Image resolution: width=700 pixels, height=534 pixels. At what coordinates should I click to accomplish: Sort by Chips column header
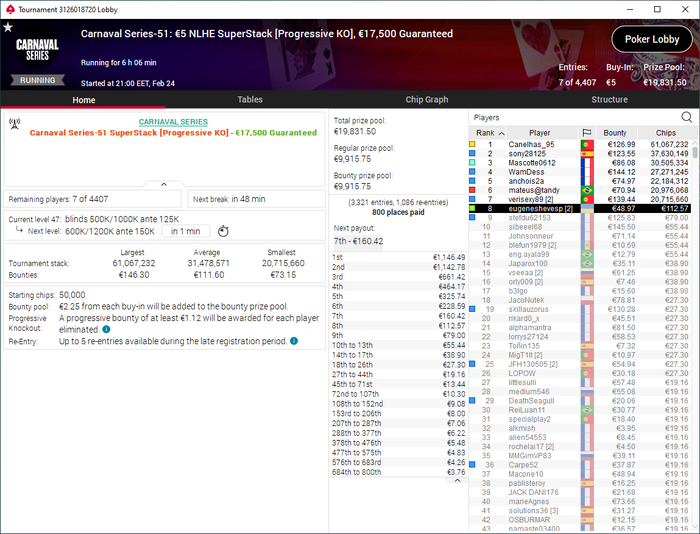point(665,133)
